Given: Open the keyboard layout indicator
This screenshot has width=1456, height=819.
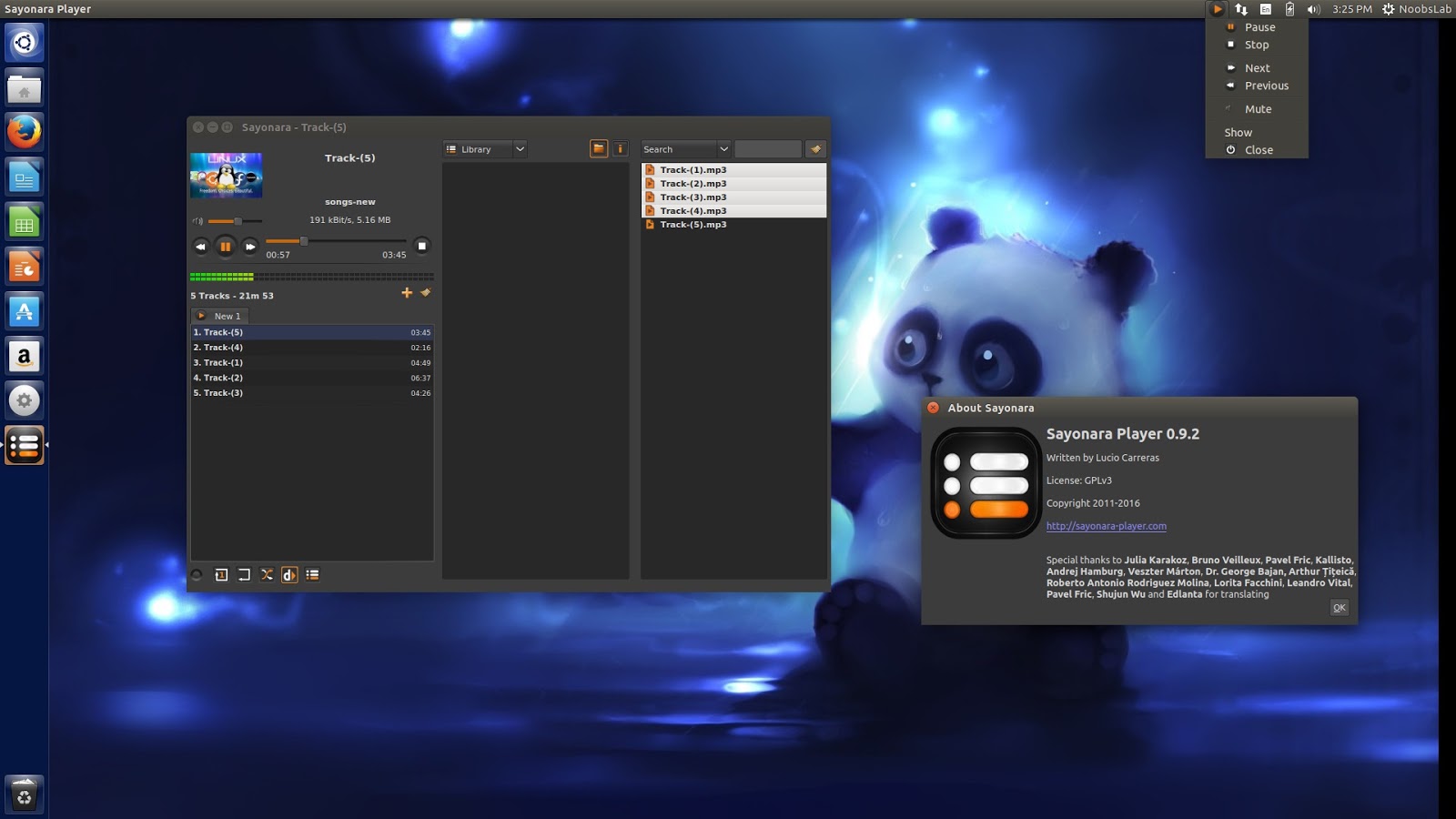Looking at the screenshot, I should click(1266, 9).
